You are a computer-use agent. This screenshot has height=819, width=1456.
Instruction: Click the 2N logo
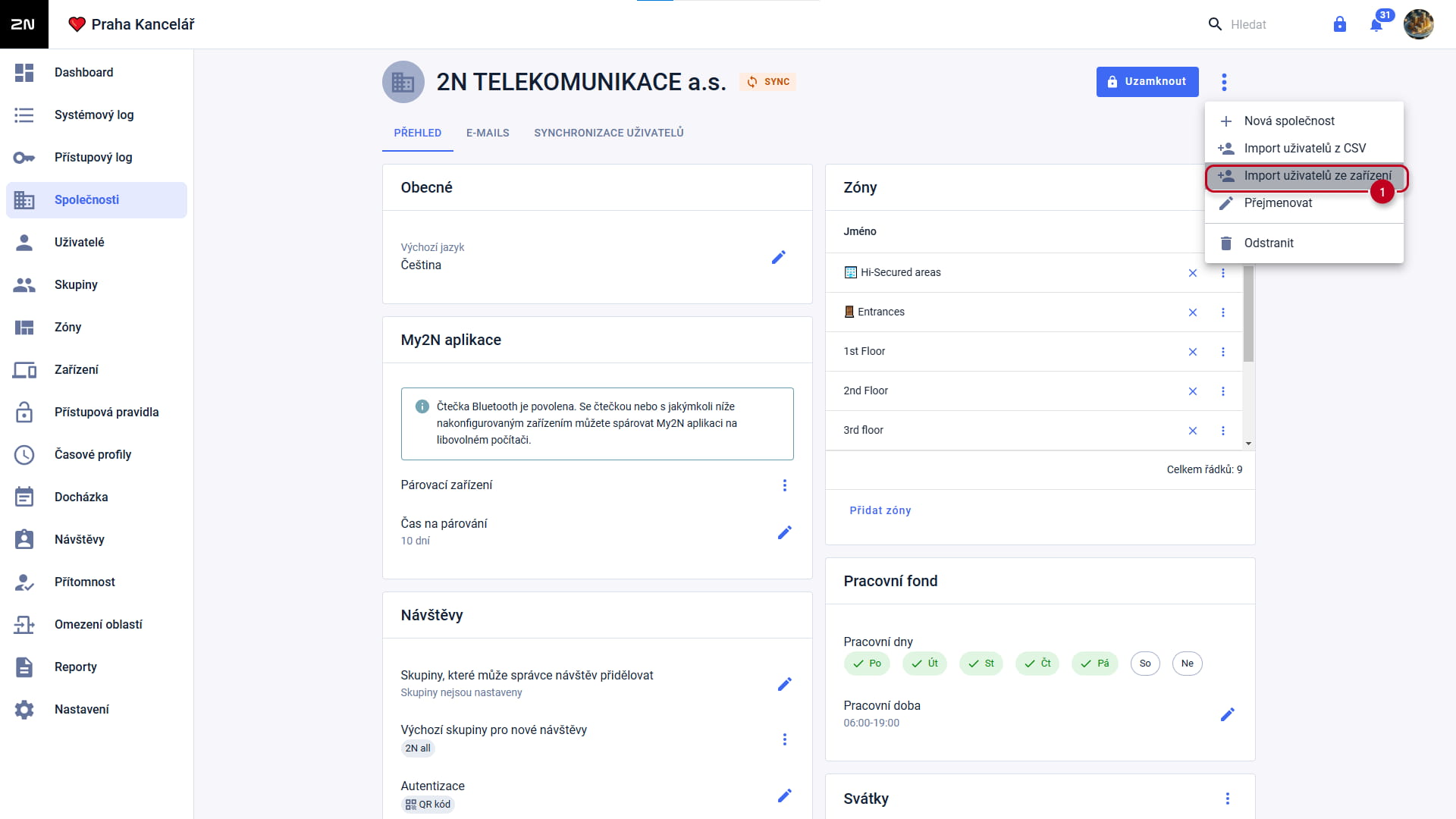pos(24,24)
